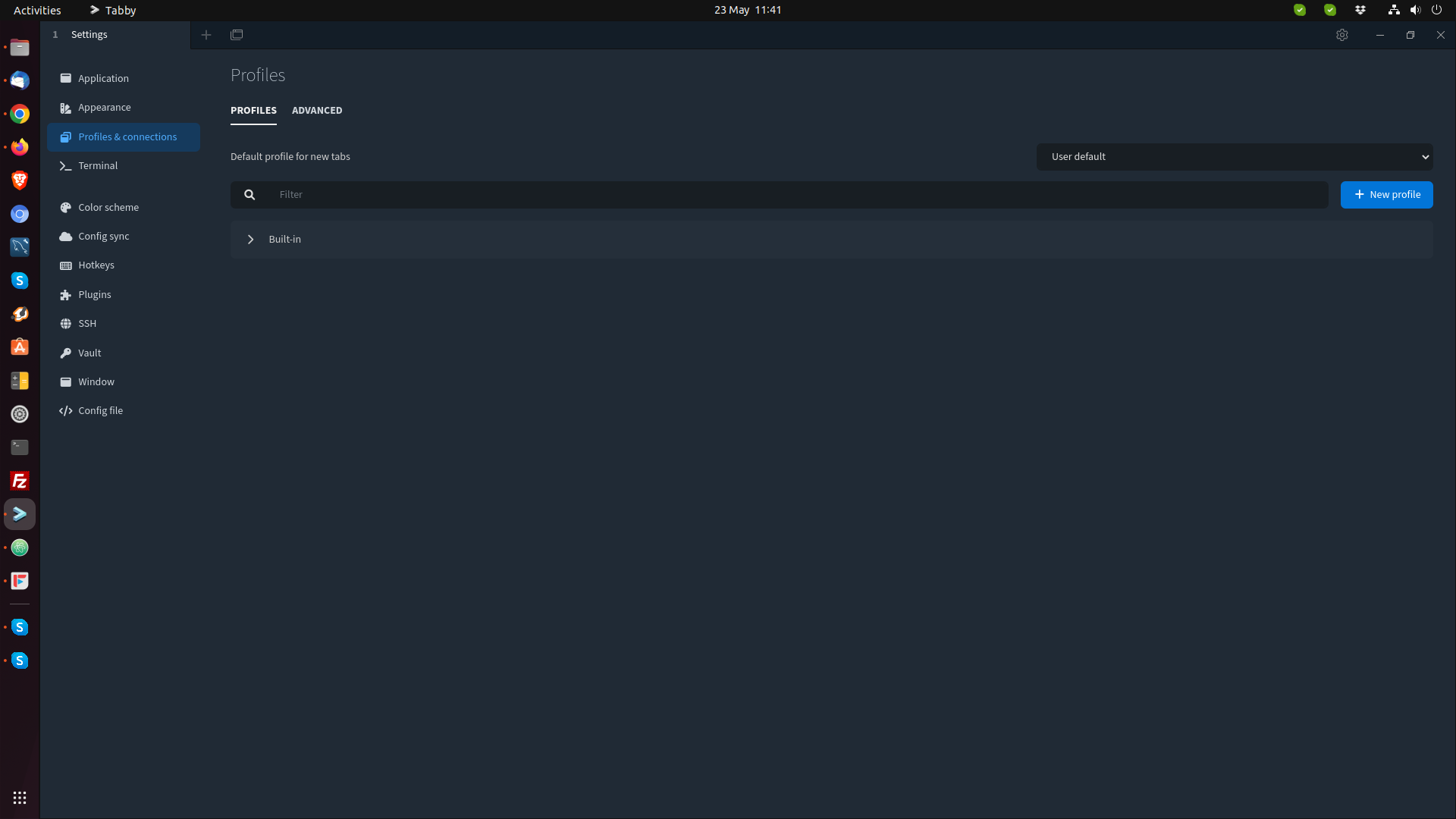Open the Activities overview
Image resolution: width=1456 pixels, height=819 pixels.
(x=37, y=10)
